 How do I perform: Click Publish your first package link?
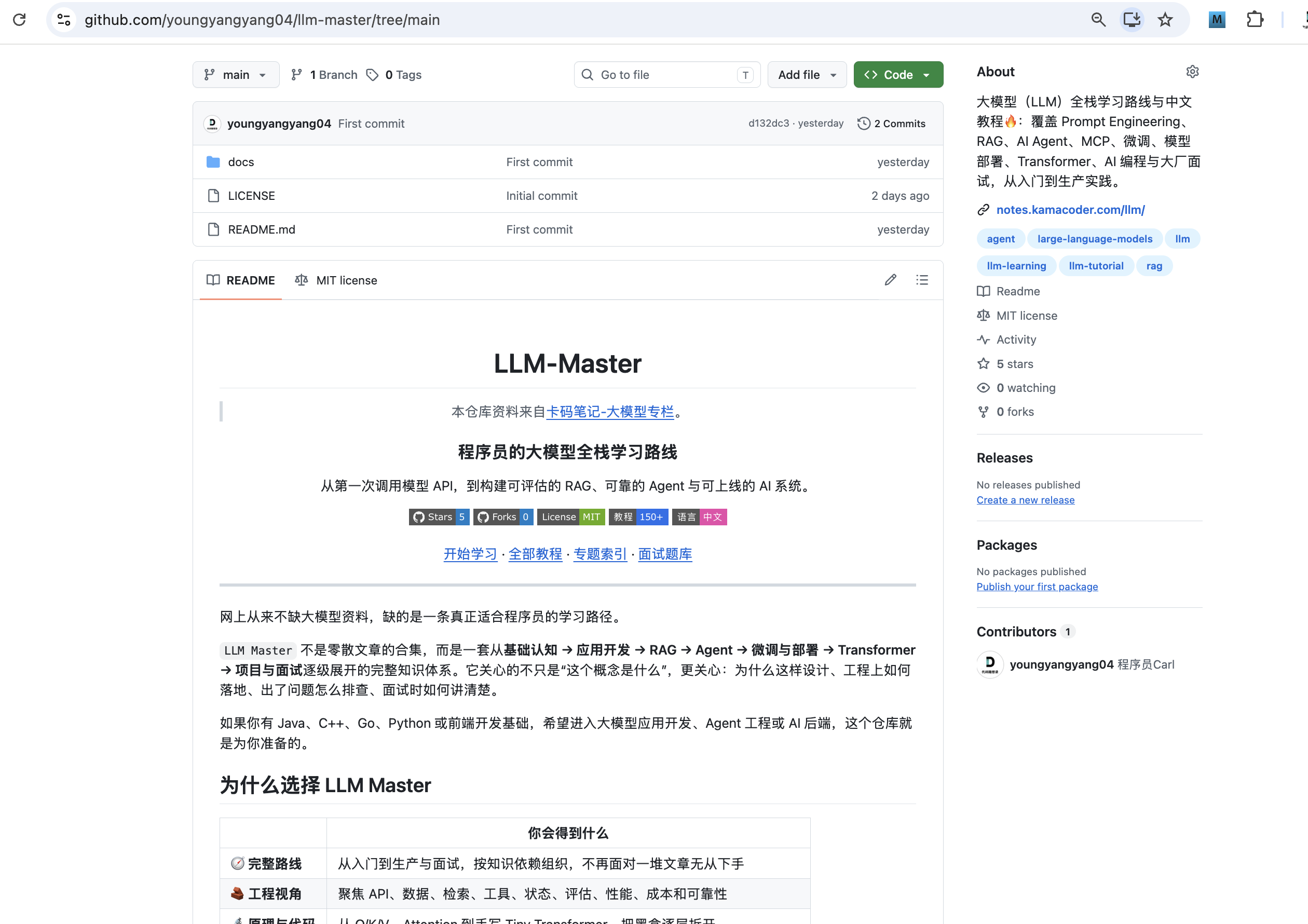[x=1037, y=586]
